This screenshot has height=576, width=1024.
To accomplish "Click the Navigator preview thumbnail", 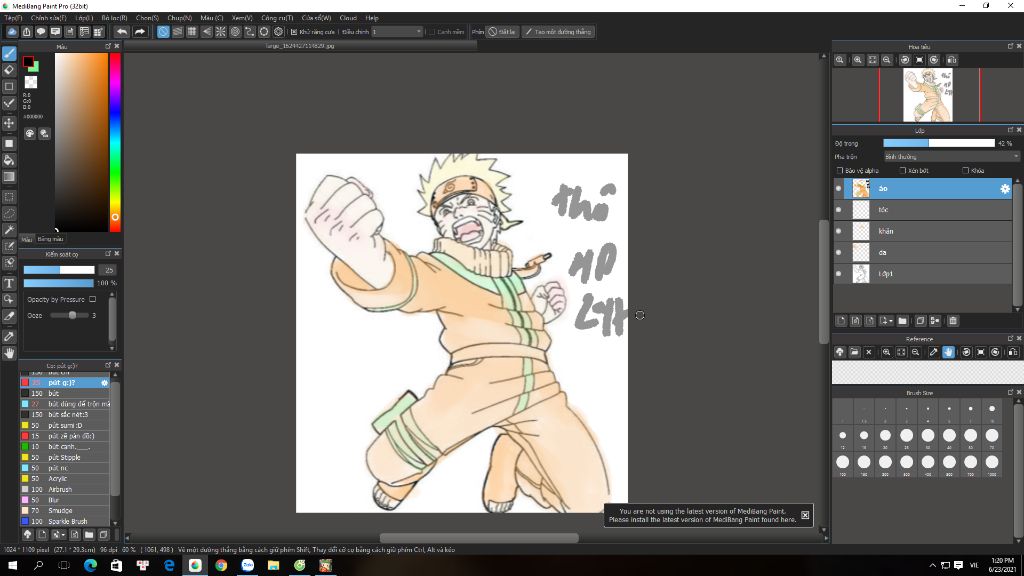I will click(x=927, y=95).
